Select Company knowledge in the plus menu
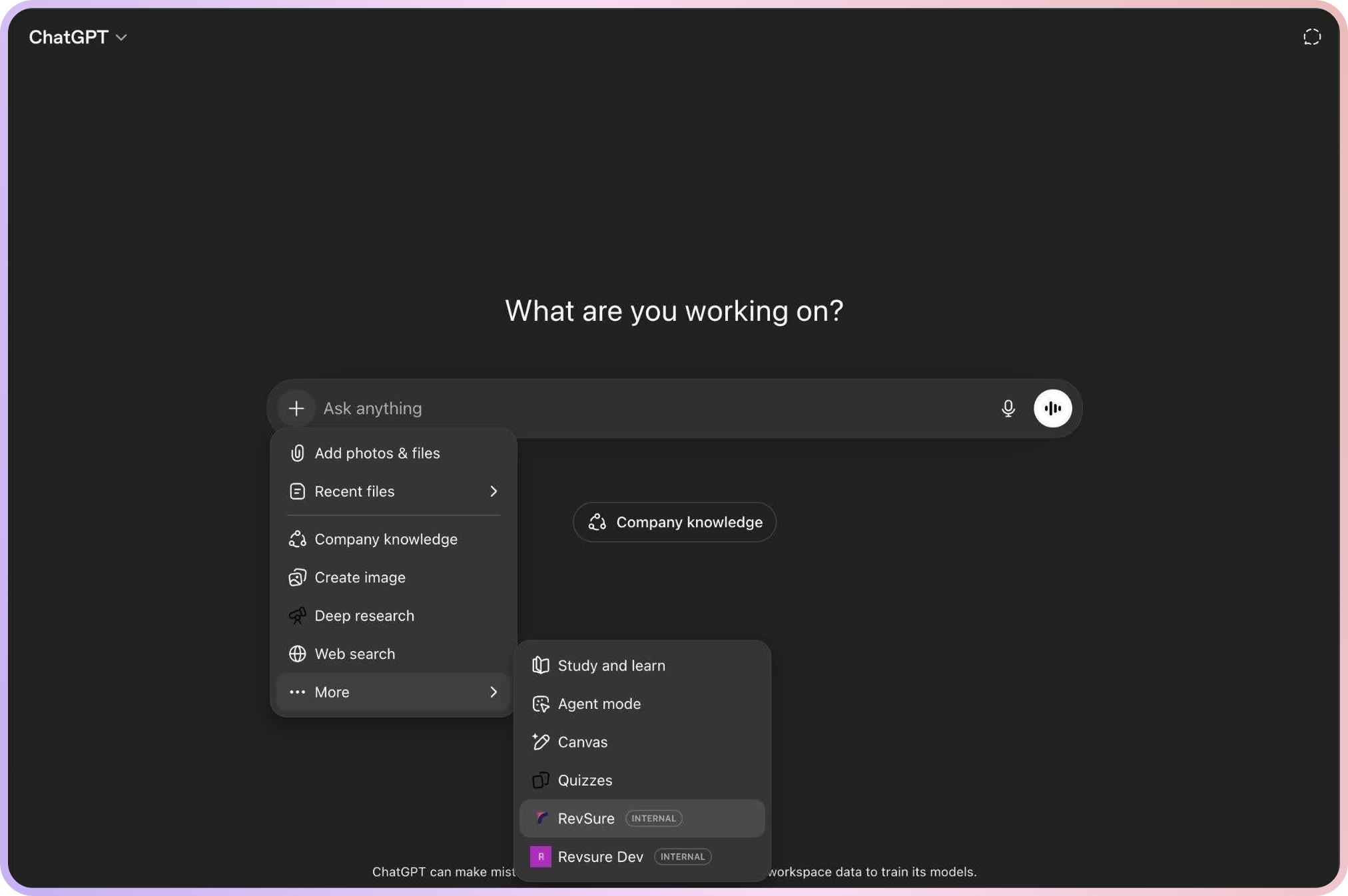 (x=386, y=539)
